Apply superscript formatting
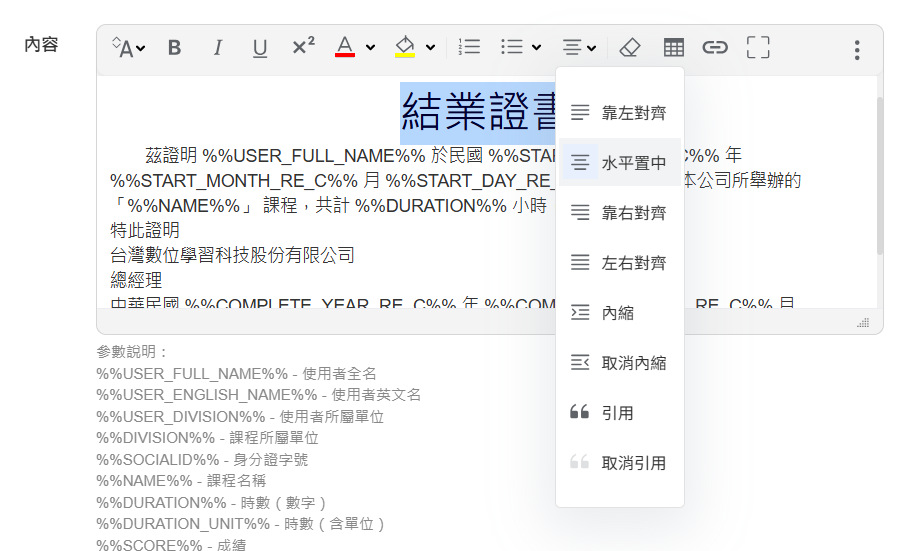 coord(303,47)
